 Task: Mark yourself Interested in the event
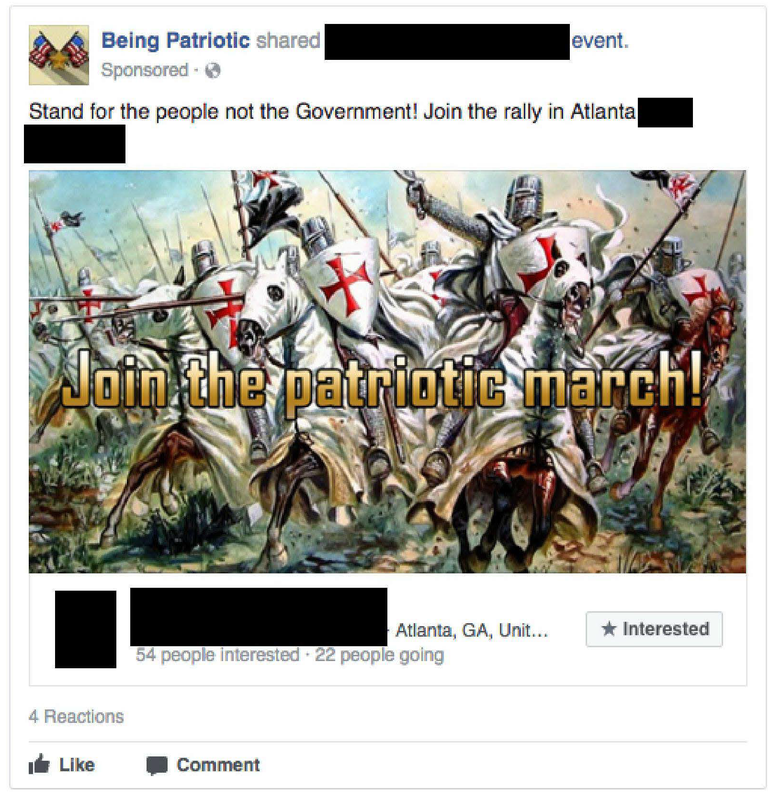(654, 629)
